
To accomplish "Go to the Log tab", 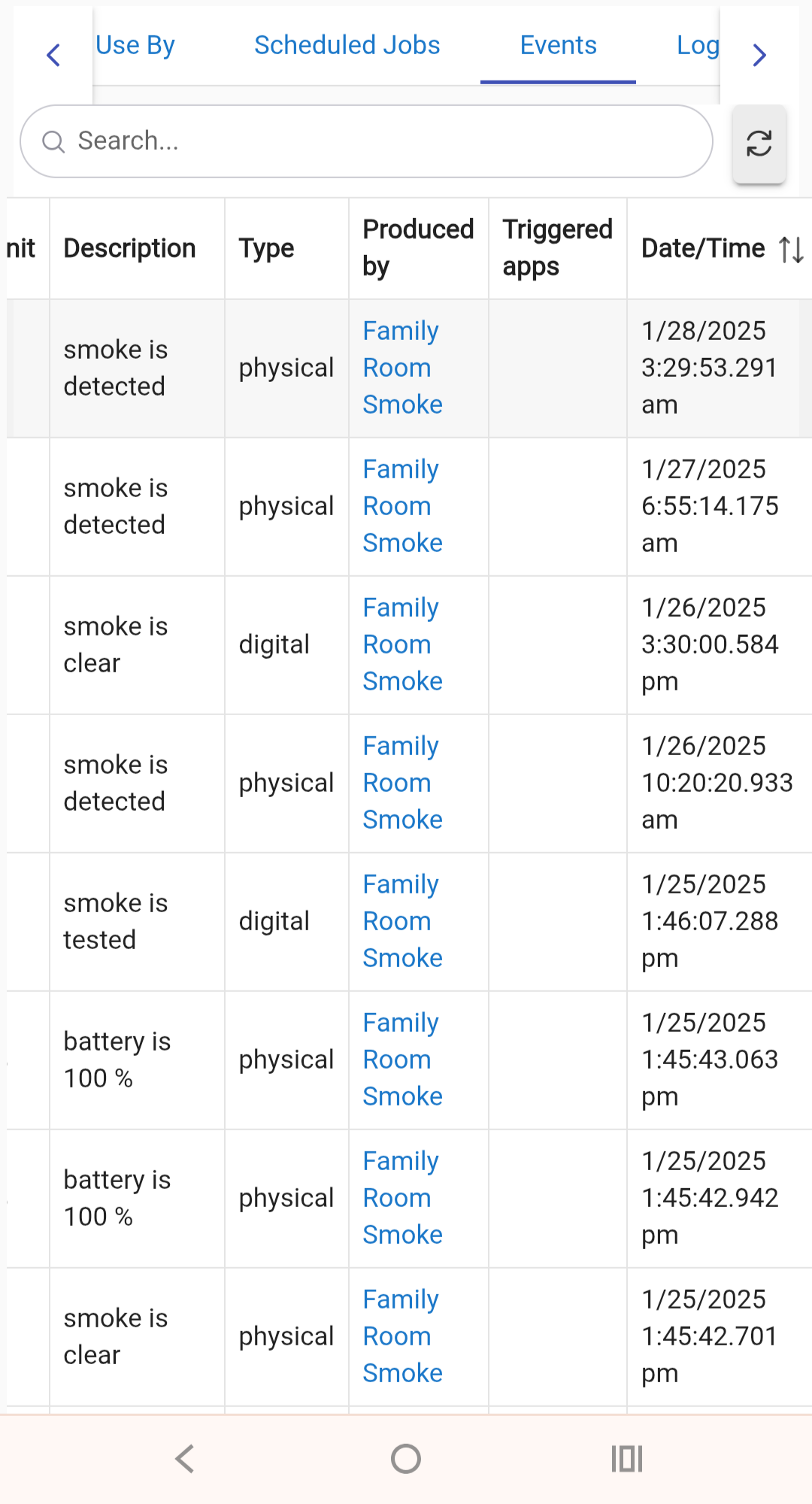I will 698,45.
